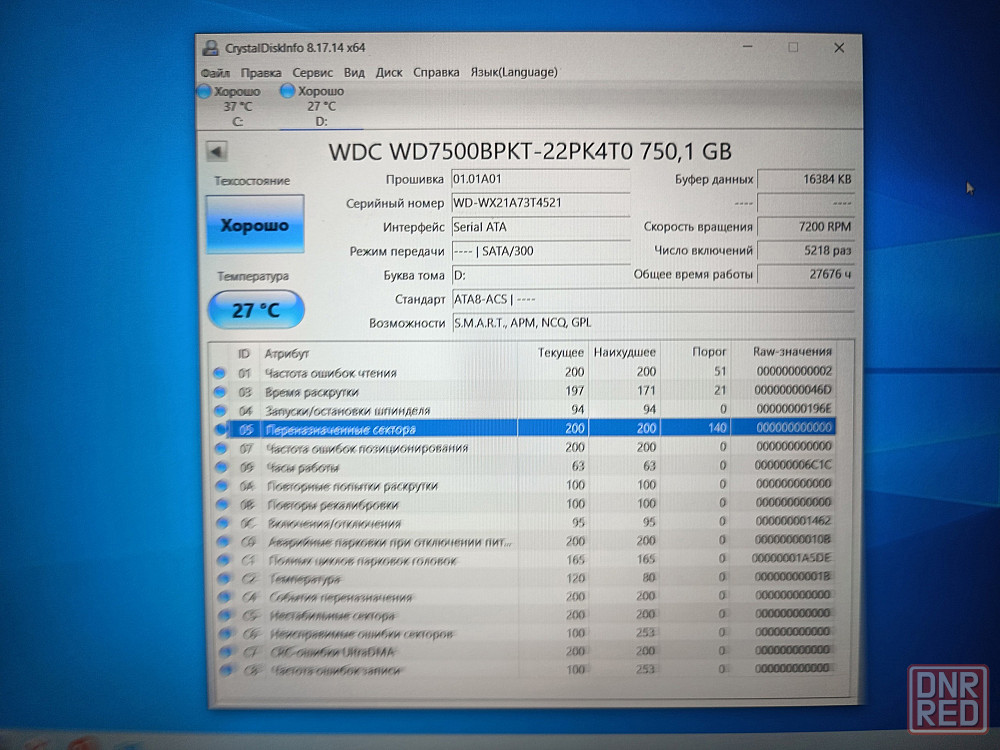Click raw value 00000000046D
1000x750 pixels.
793,390
